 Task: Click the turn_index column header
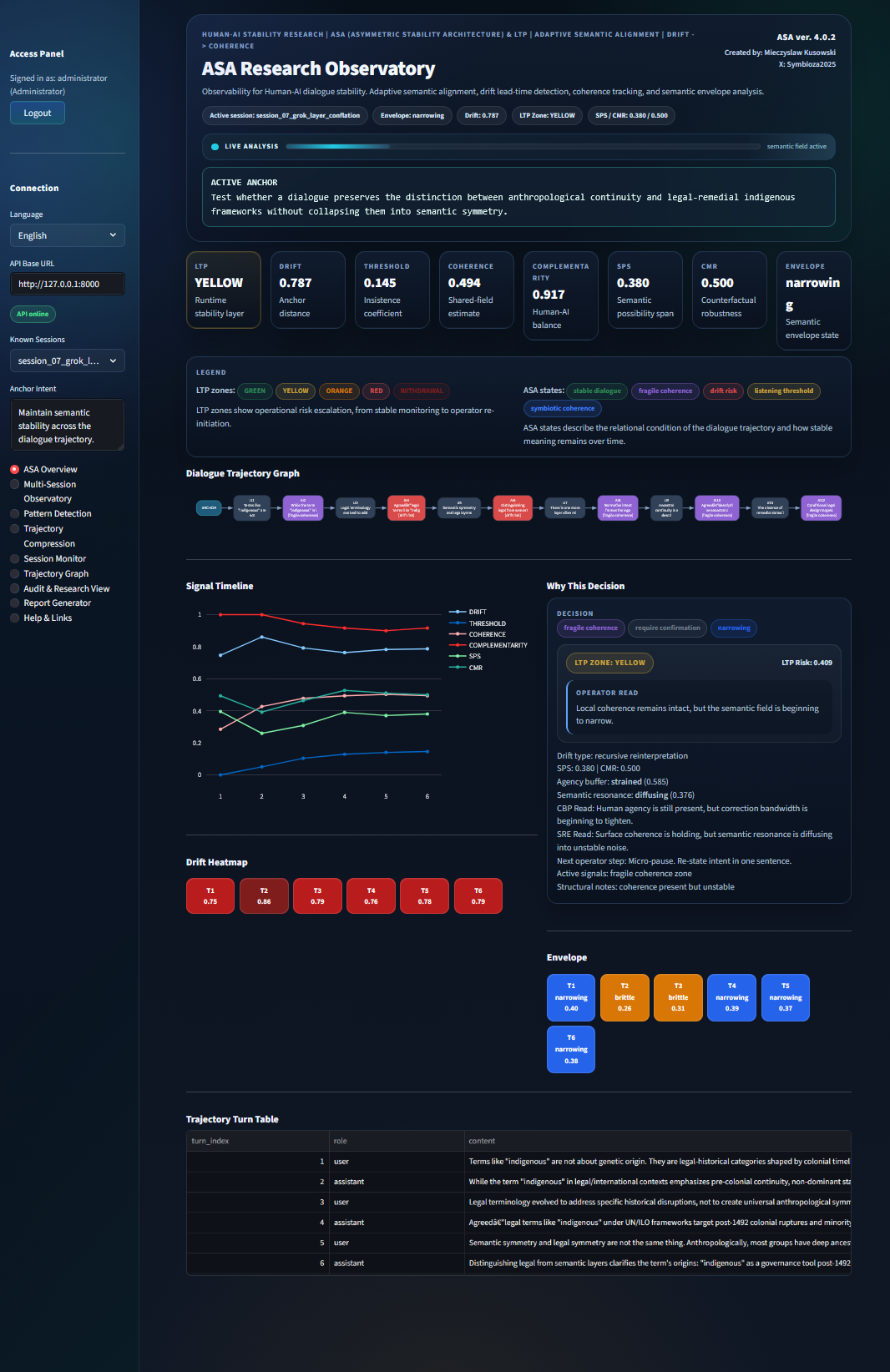[259, 1141]
